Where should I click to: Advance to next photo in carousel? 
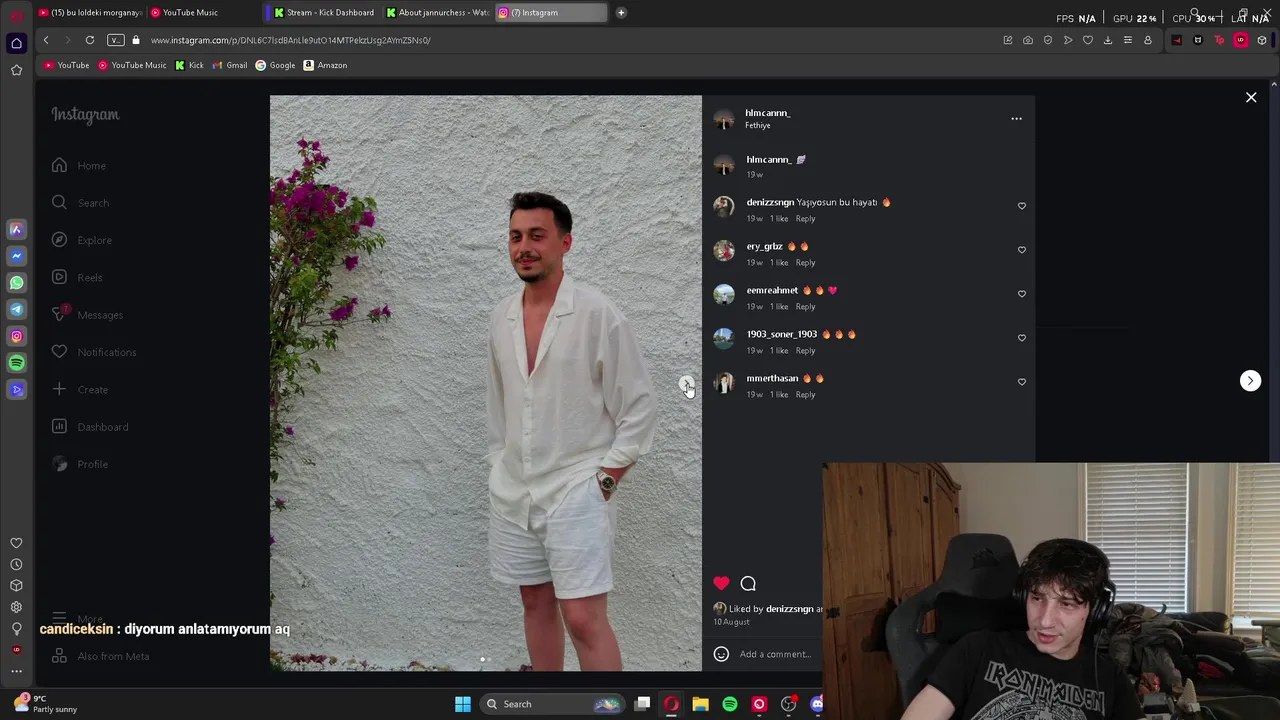coord(686,383)
